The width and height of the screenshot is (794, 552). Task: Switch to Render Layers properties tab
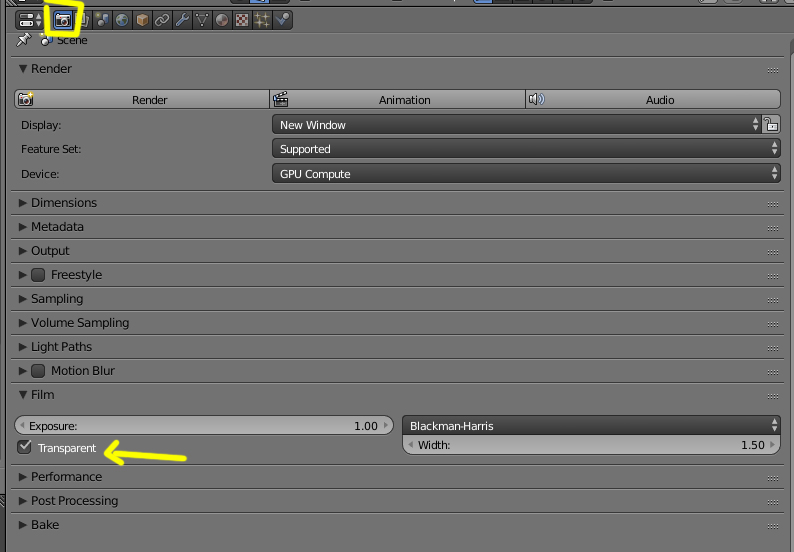tap(84, 20)
